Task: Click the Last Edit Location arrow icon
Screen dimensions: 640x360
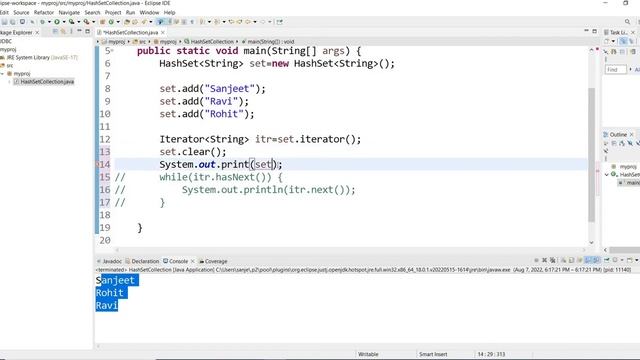Action: click(231, 22)
